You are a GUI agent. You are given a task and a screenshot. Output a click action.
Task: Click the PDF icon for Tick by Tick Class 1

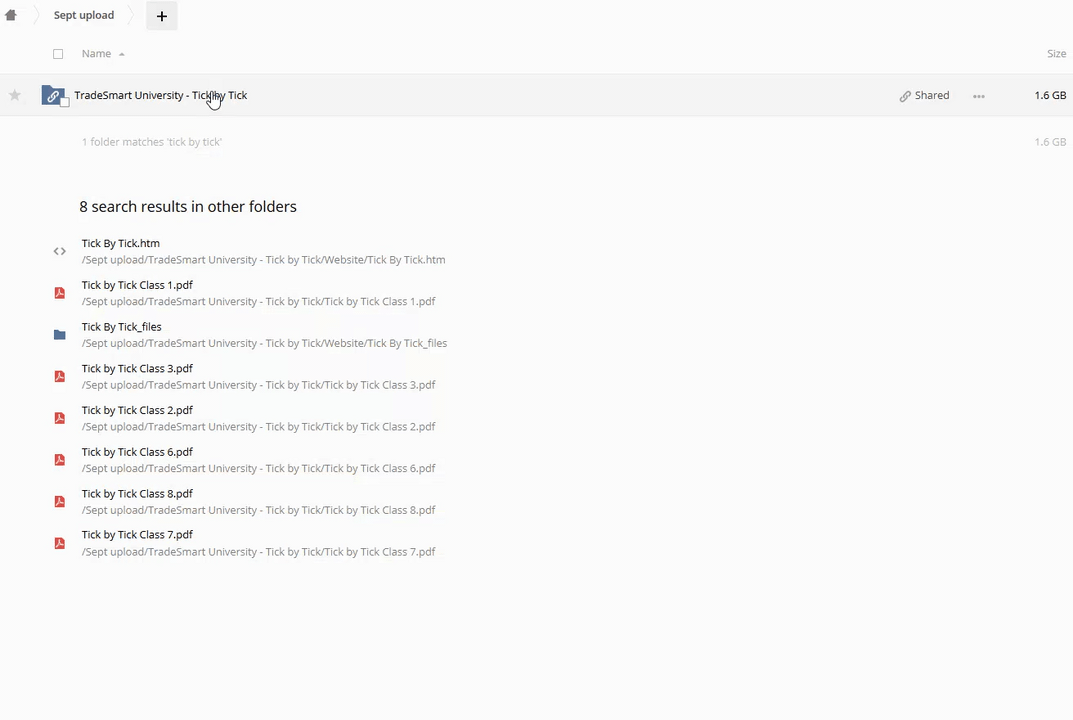59,293
